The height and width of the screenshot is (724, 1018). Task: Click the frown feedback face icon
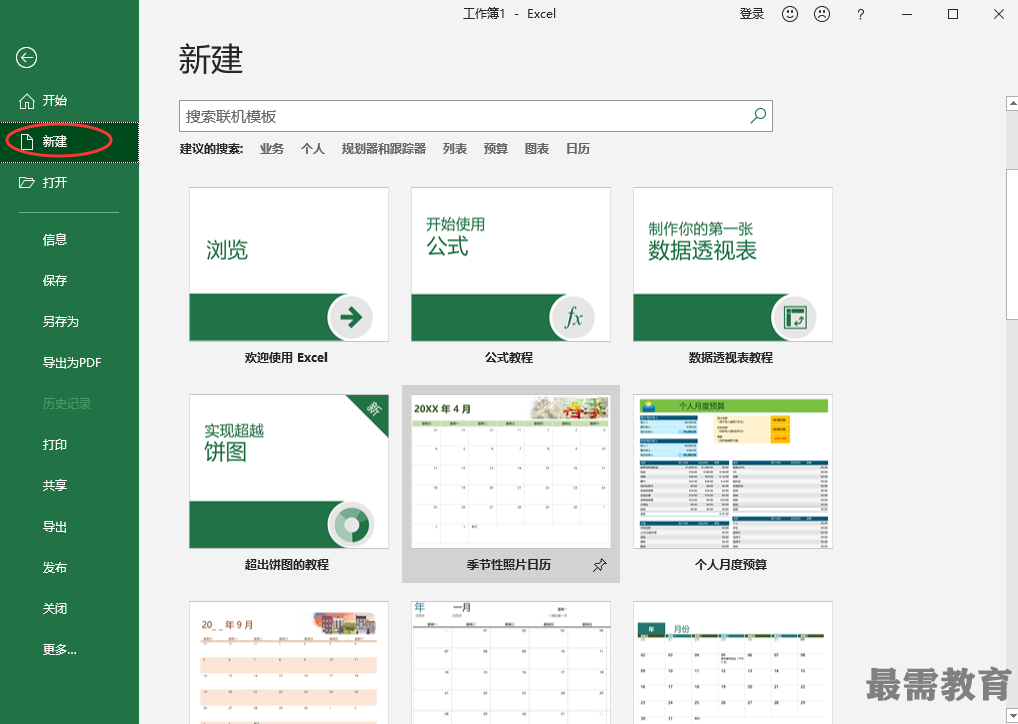[x=822, y=14]
